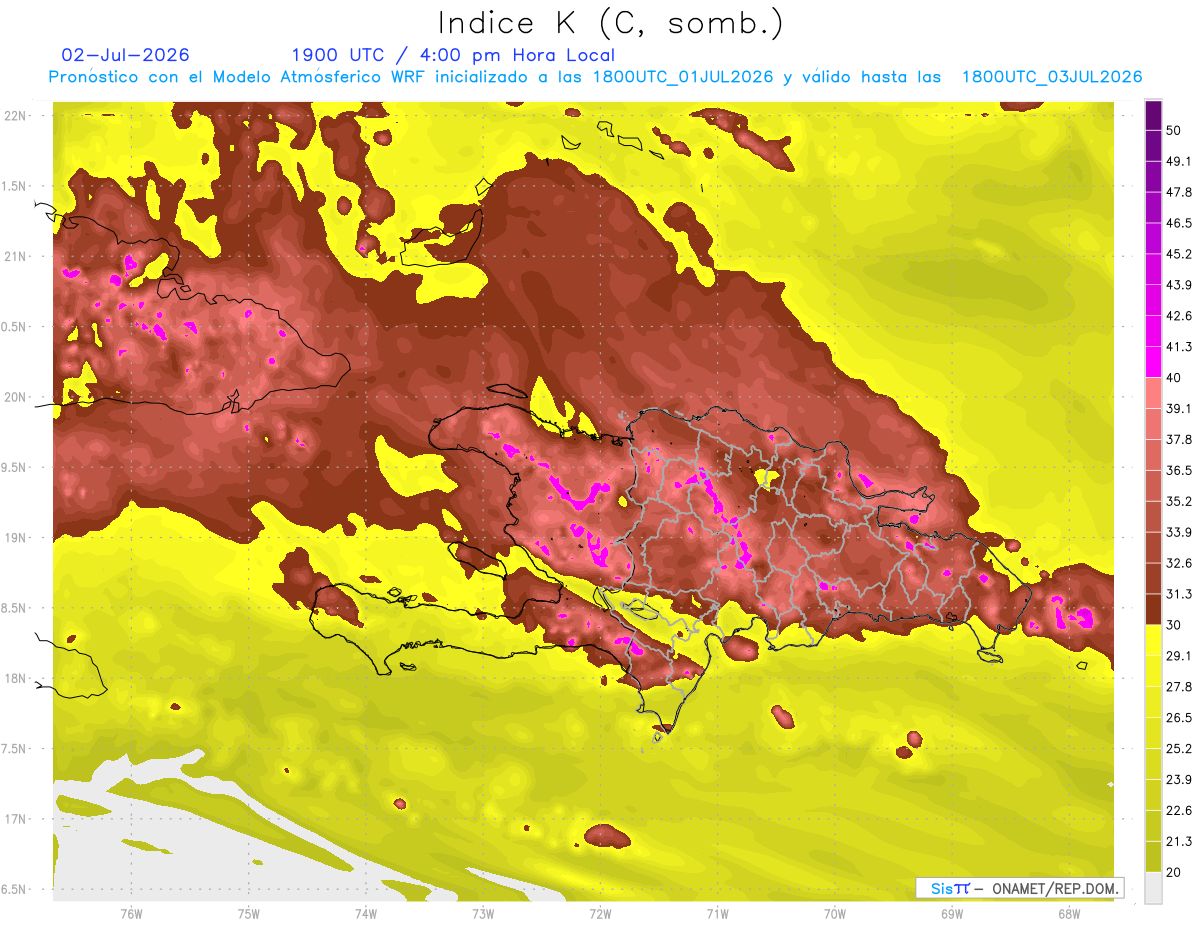This screenshot has width=1200, height=927.
Task: Click the colorbar value '43.9'
Action: coord(1179,285)
